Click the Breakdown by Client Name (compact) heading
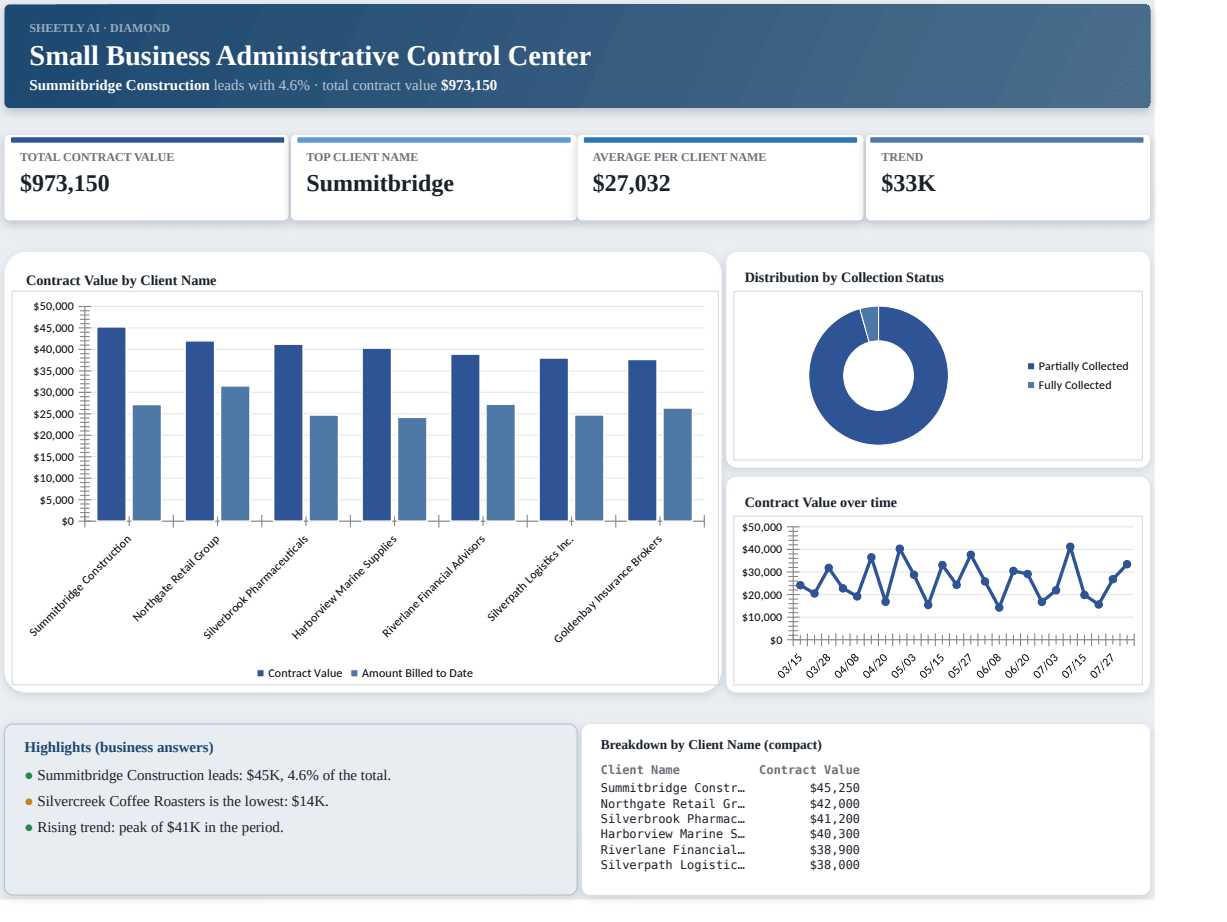1227x922 pixels. (711, 745)
